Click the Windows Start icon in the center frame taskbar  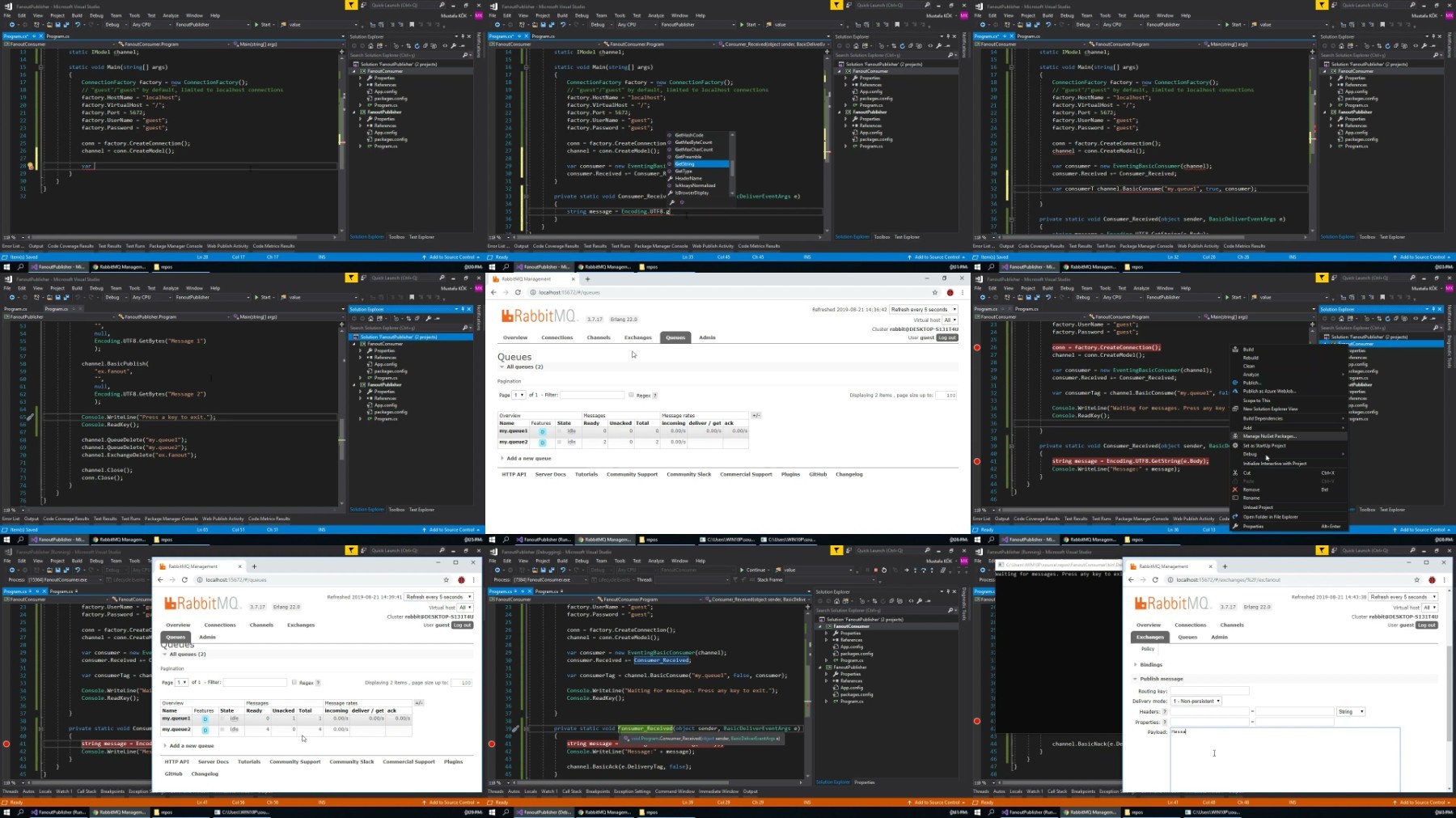coord(493,539)
